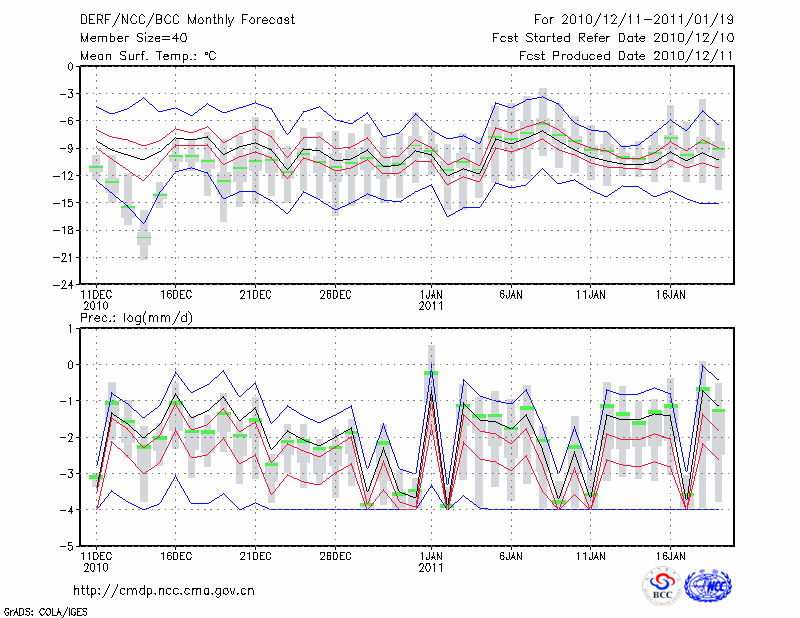800x618 pixels.
Task: Click 1JAN 2011 label under temperature chart
Action: 432,299
